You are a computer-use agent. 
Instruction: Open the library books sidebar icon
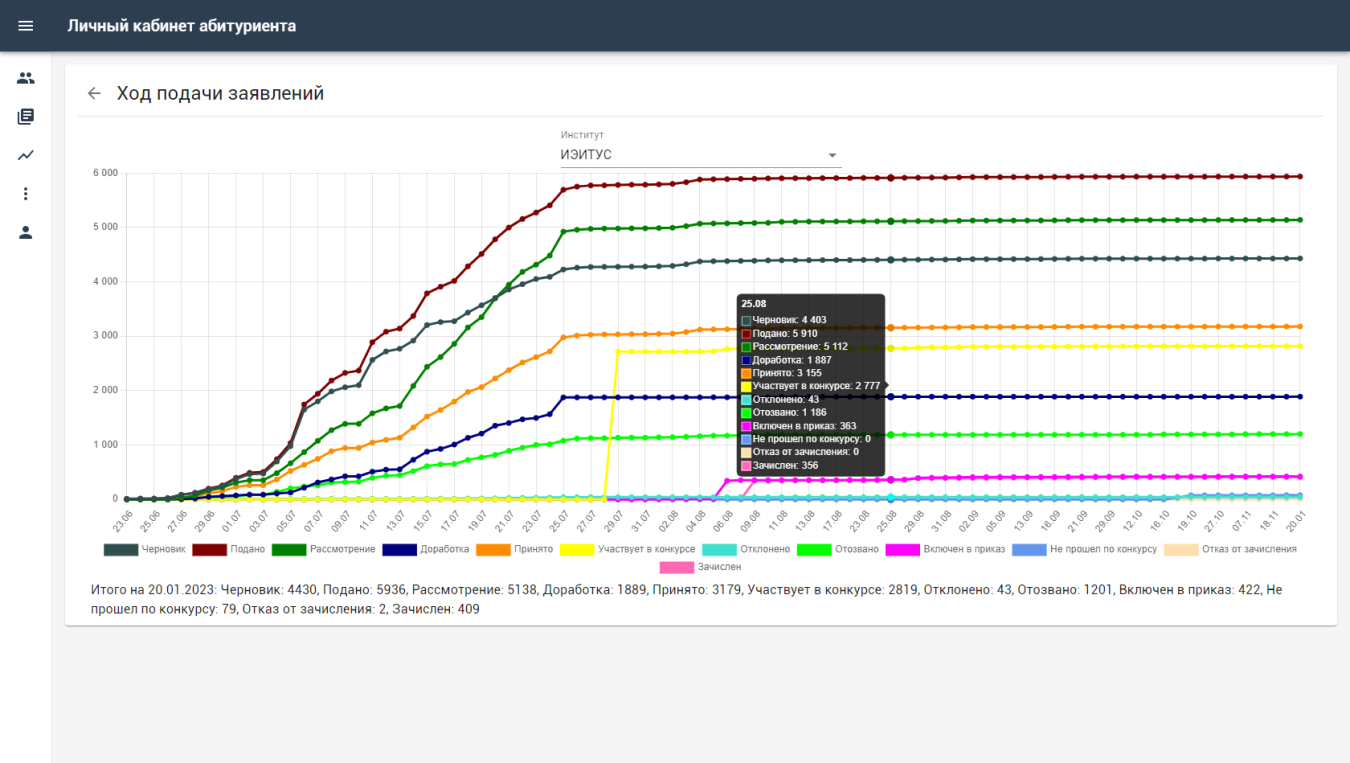26,117
